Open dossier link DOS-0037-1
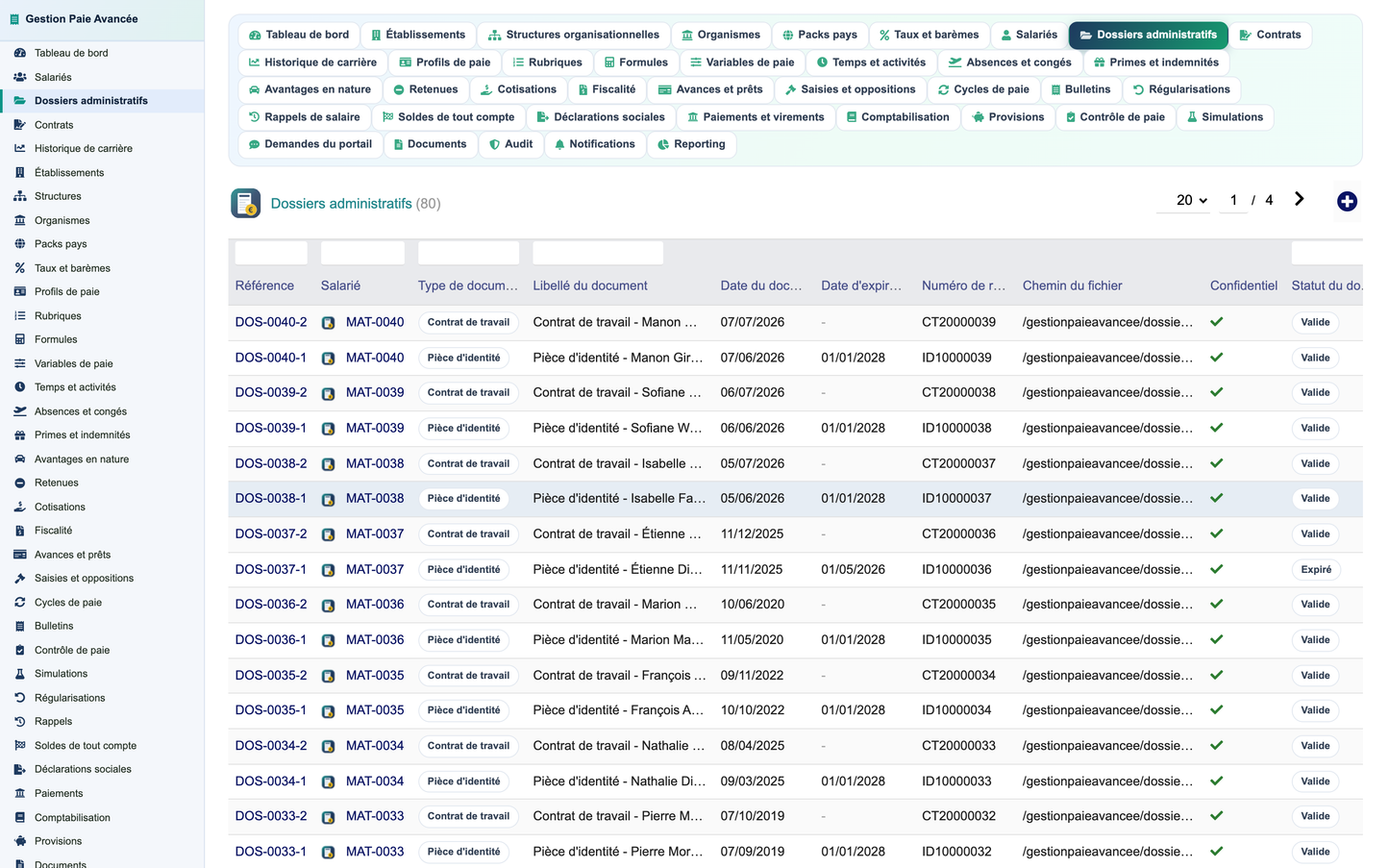The height and width of the screenshot is (868, 1389). point(271,569)
